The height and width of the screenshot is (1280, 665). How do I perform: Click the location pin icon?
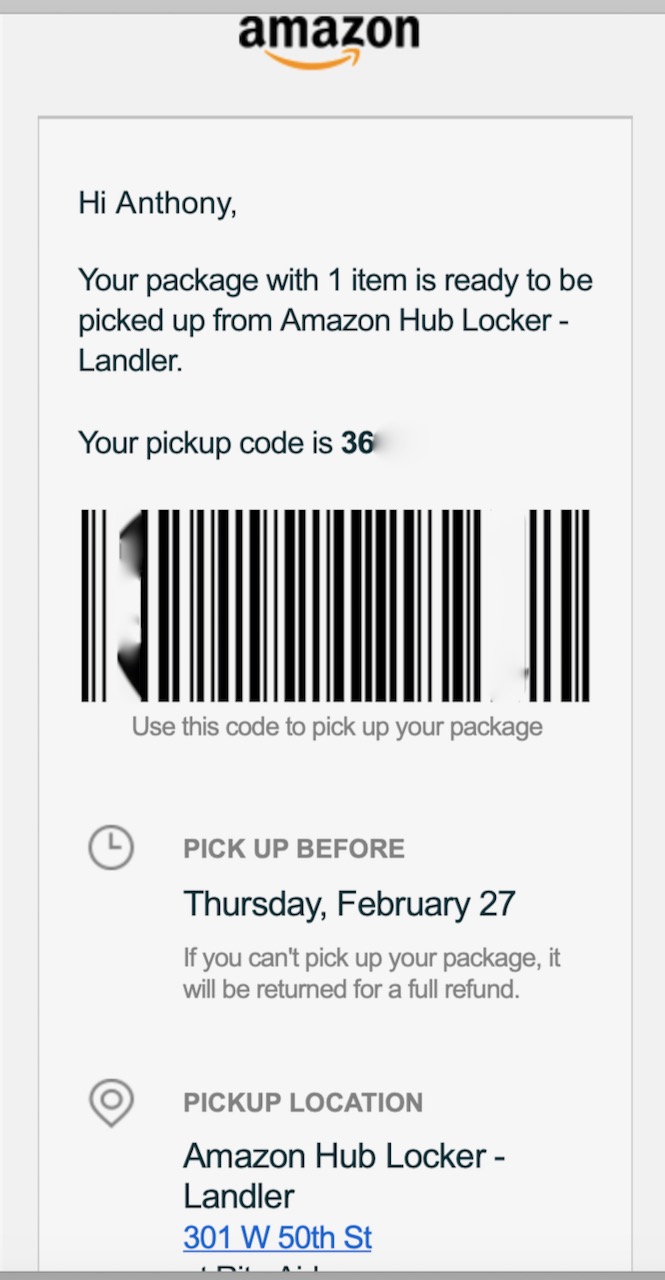[110, 1102]
